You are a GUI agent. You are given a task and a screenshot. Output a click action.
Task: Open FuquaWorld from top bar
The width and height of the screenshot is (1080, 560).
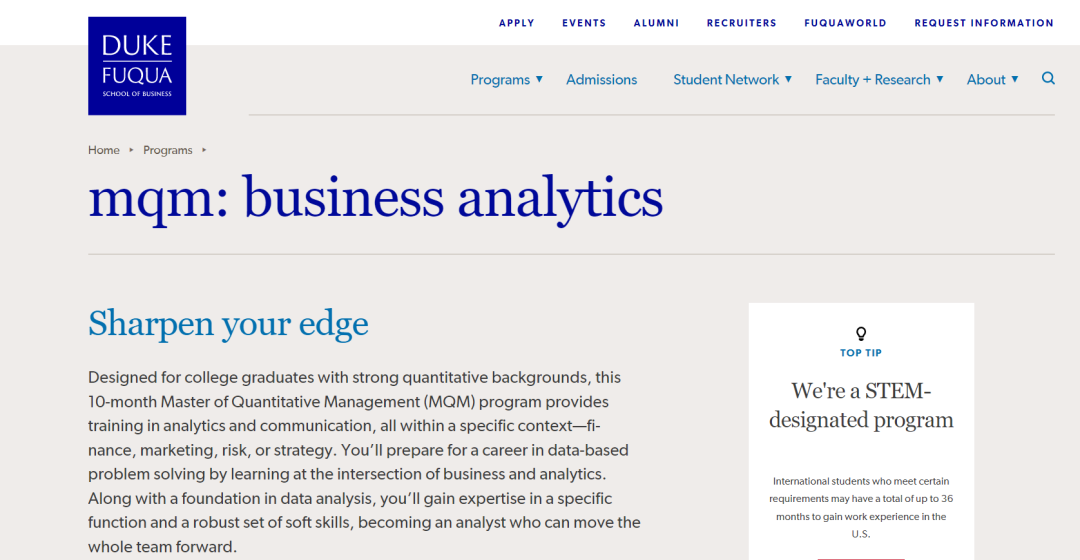(x=845, y=23)
